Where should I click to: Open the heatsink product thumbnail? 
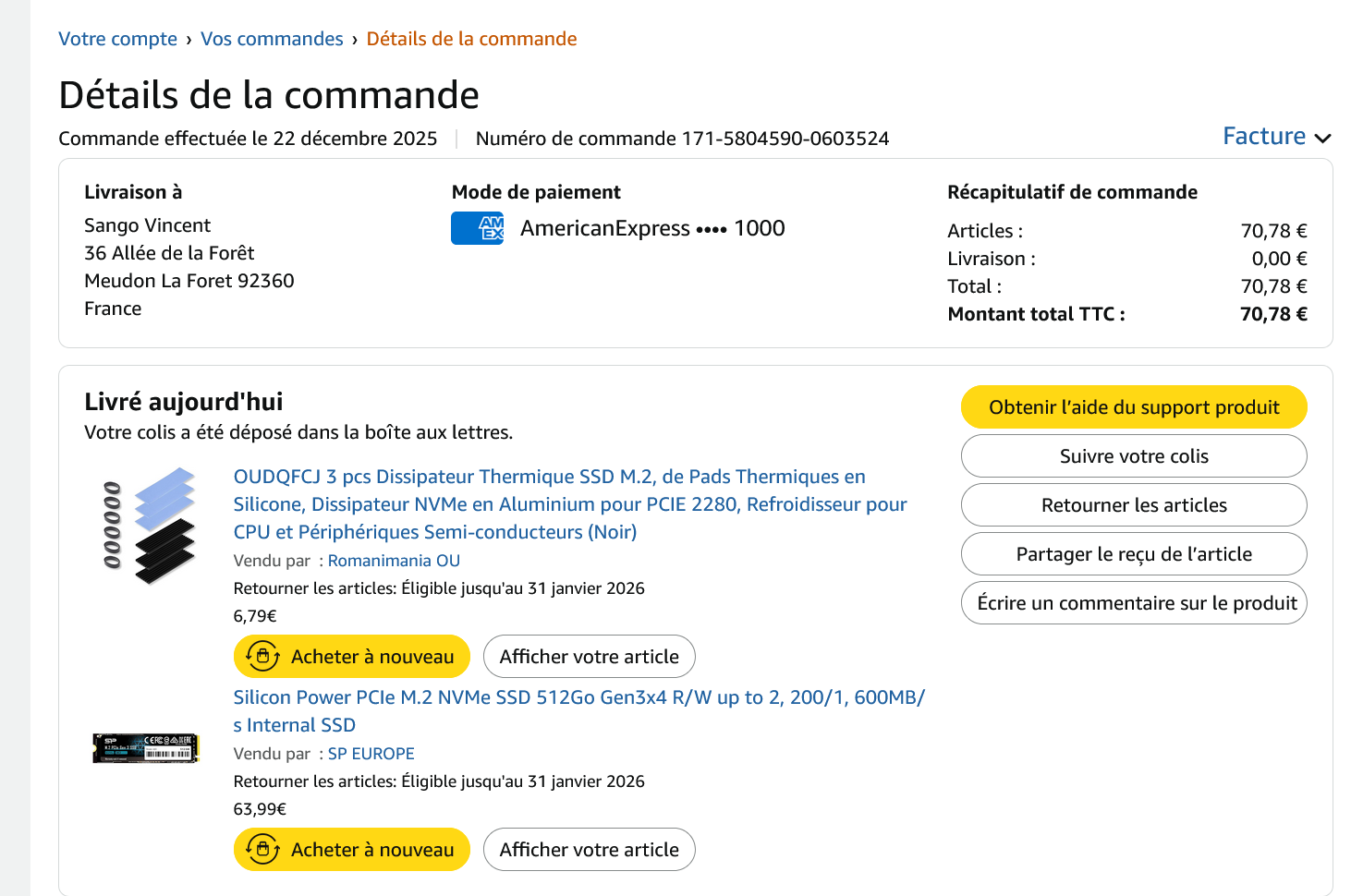point(148,526)
